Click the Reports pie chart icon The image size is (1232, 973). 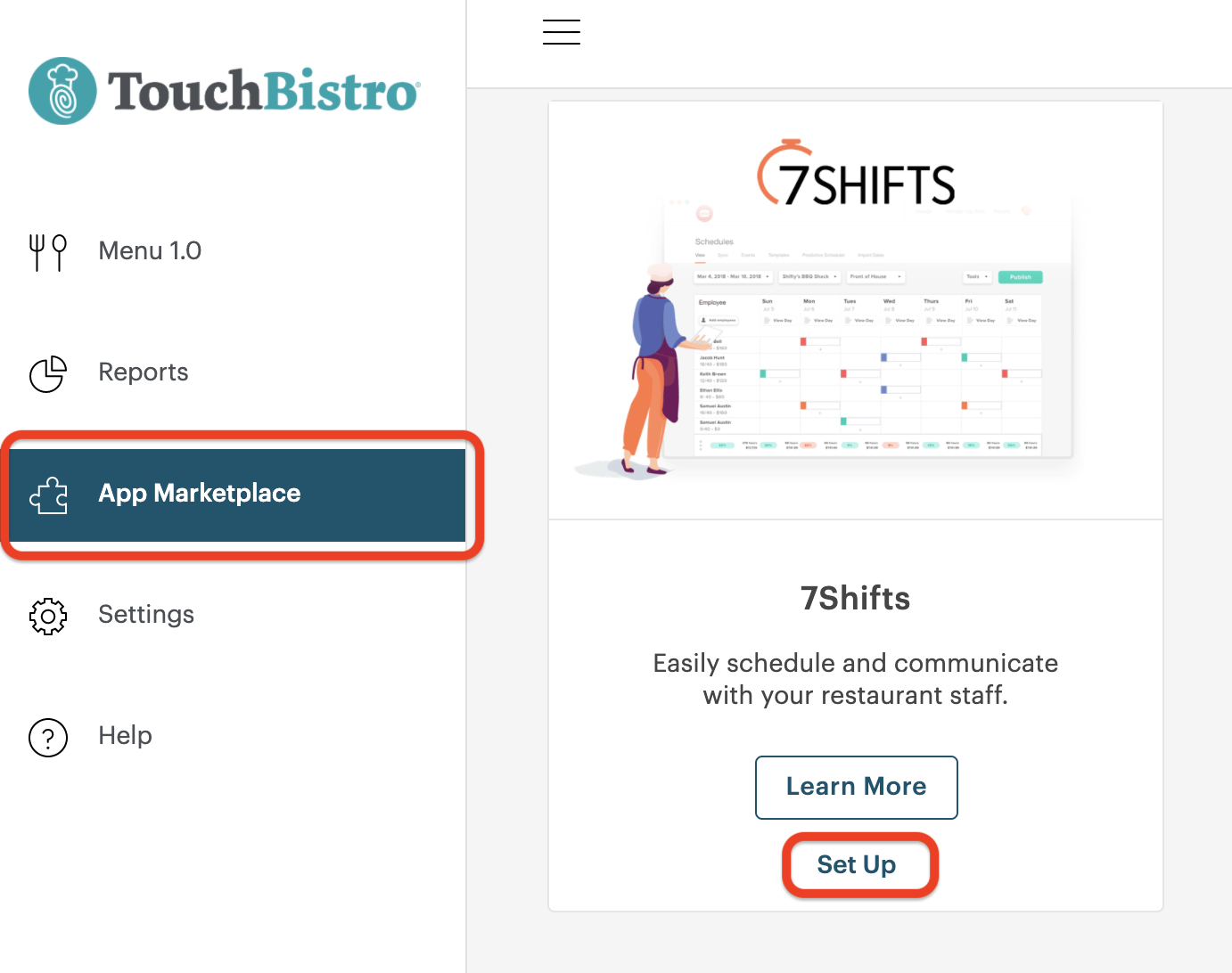coord(47,373)
